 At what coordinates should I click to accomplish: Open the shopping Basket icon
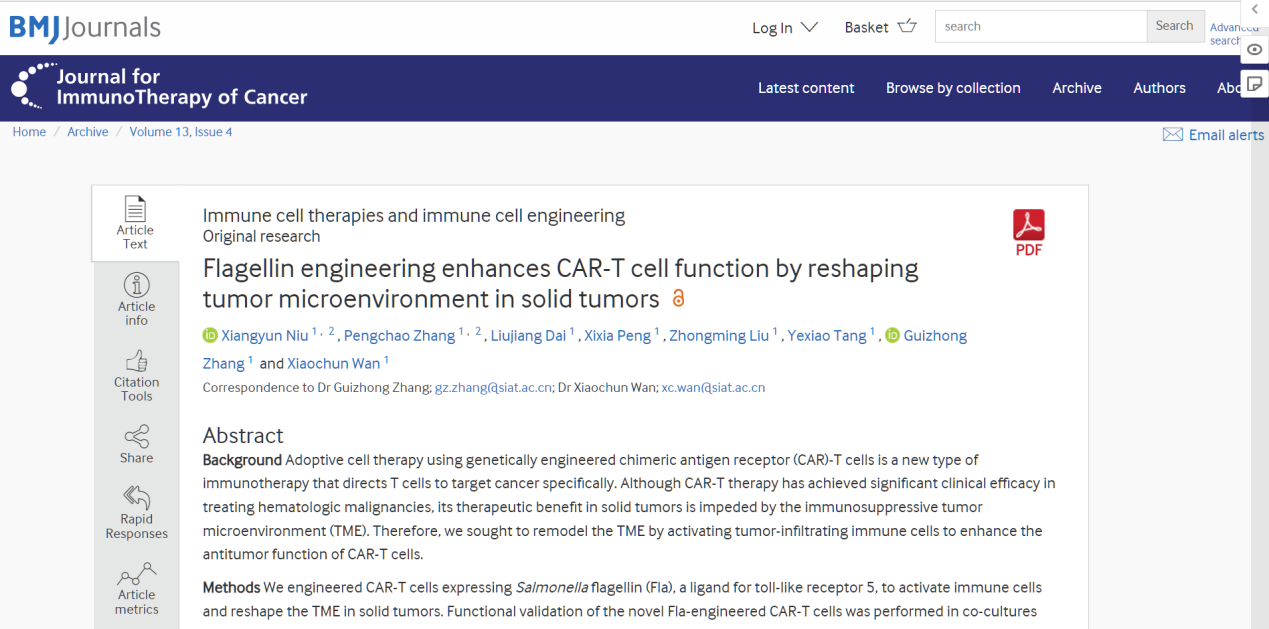907,26
